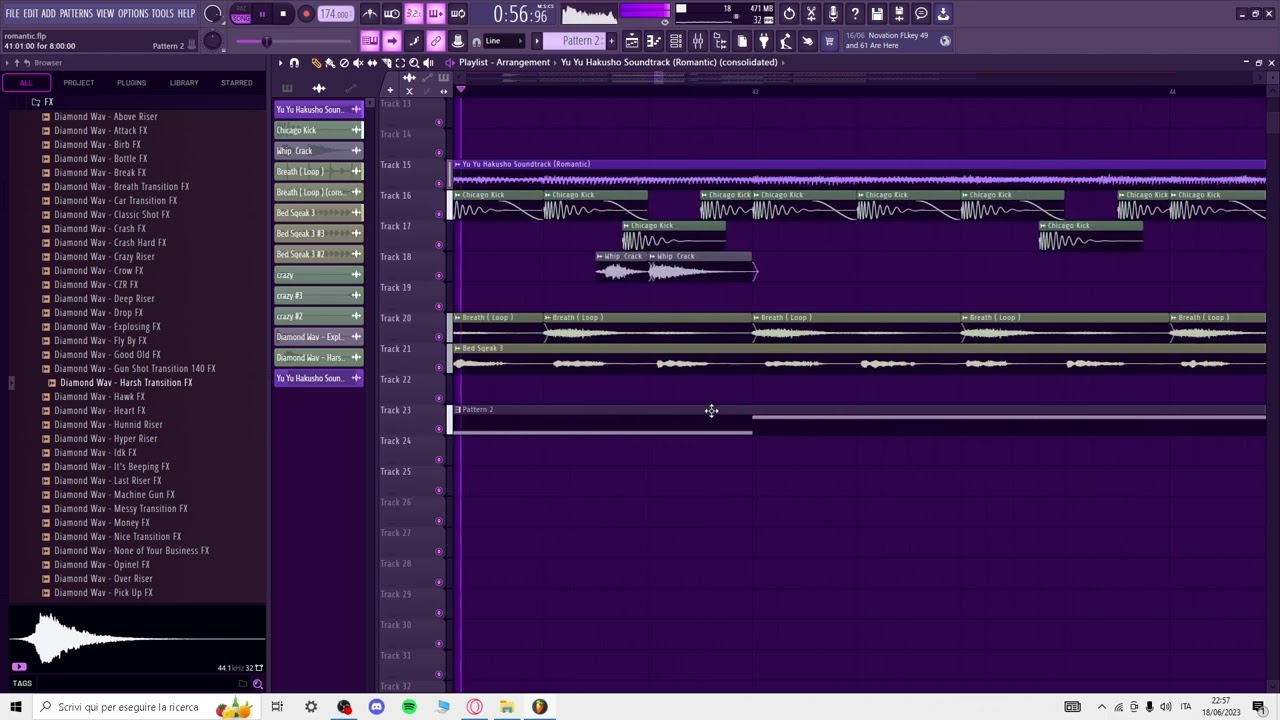This screenshot has width=1280, height=720.
Task: Mute Track 19 with its LED
Action: [439, 306]
